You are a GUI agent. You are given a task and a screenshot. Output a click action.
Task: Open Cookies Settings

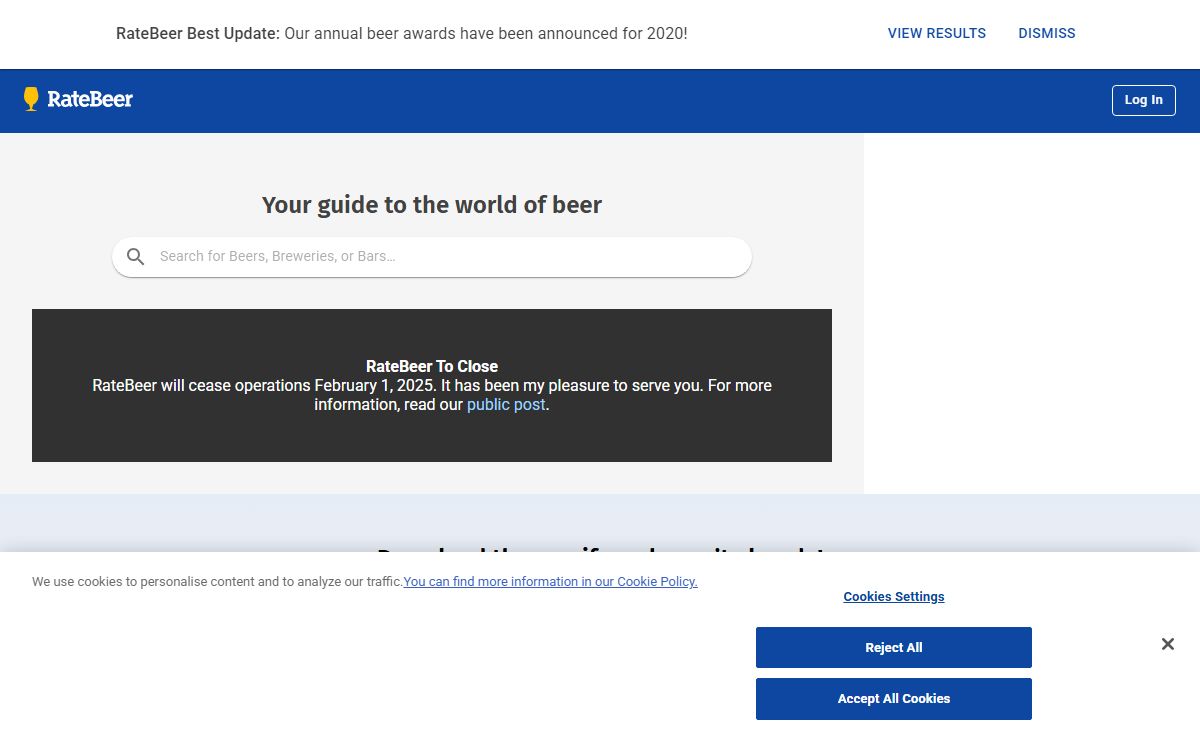click(893, 596)
